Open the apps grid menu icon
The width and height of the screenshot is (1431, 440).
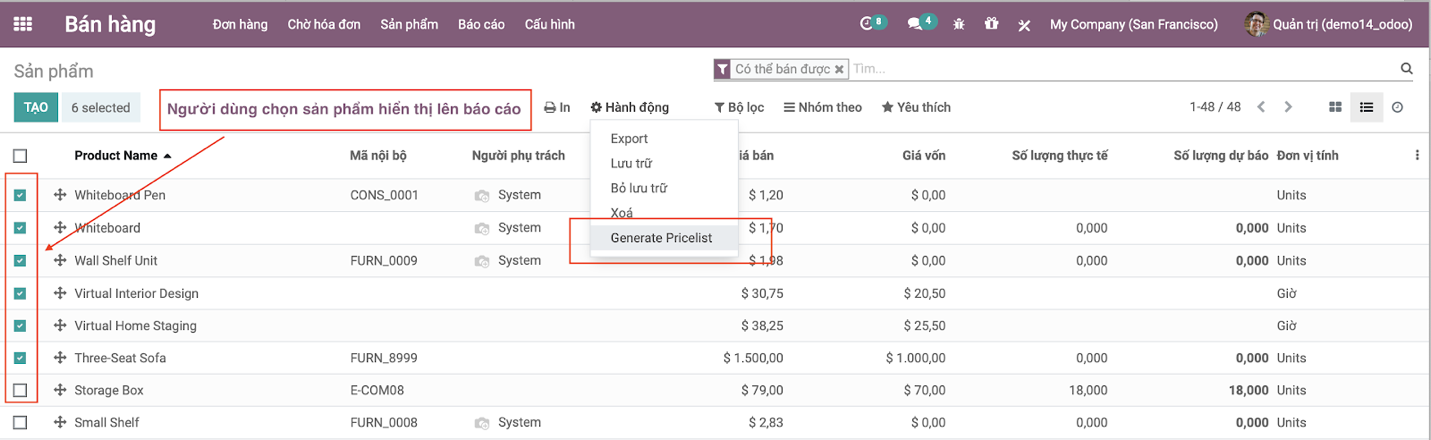[x=22, y=24]
